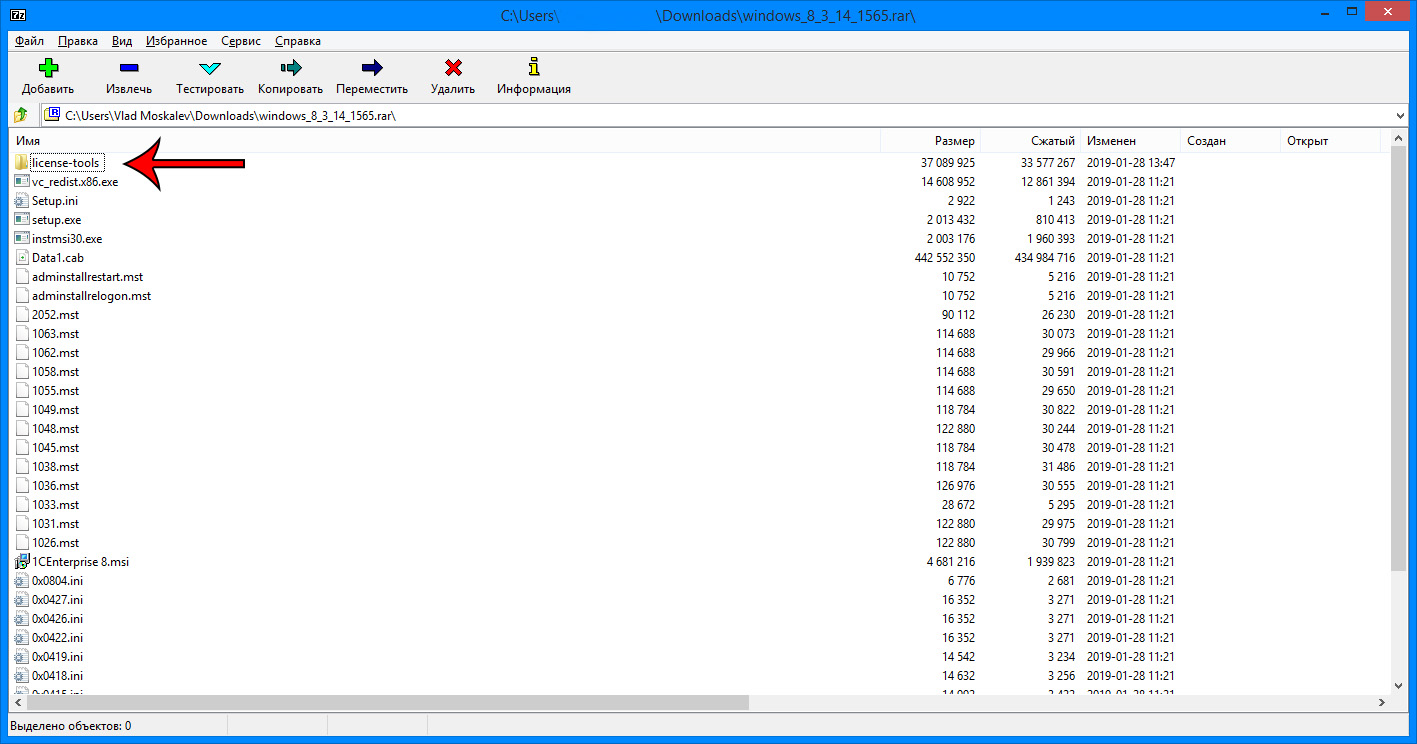Select the 1048.mst file name
The height and width of the screenshot is (744, 1417).
[55, 428]
